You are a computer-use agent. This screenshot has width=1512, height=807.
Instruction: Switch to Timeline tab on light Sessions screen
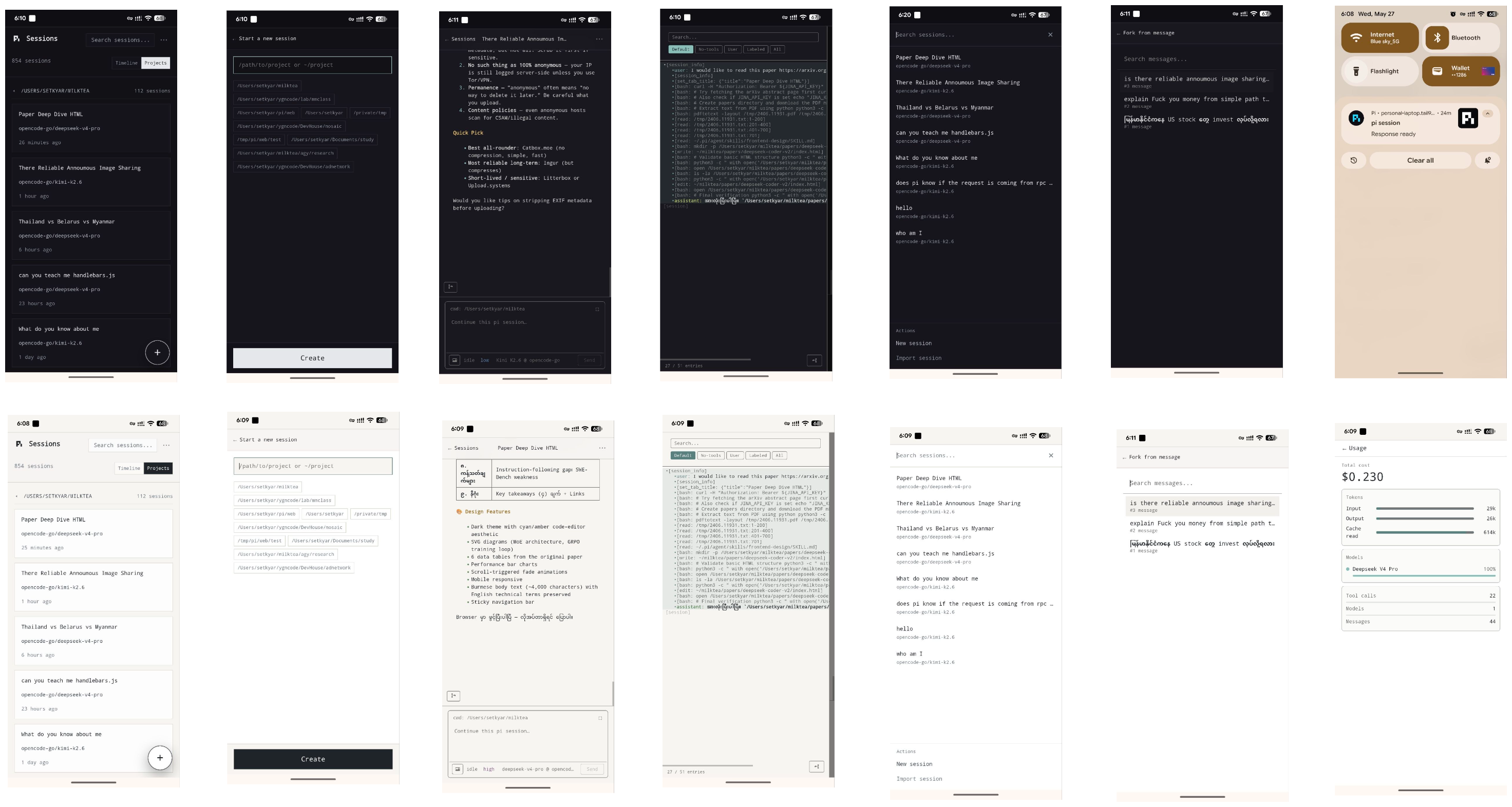129,468
